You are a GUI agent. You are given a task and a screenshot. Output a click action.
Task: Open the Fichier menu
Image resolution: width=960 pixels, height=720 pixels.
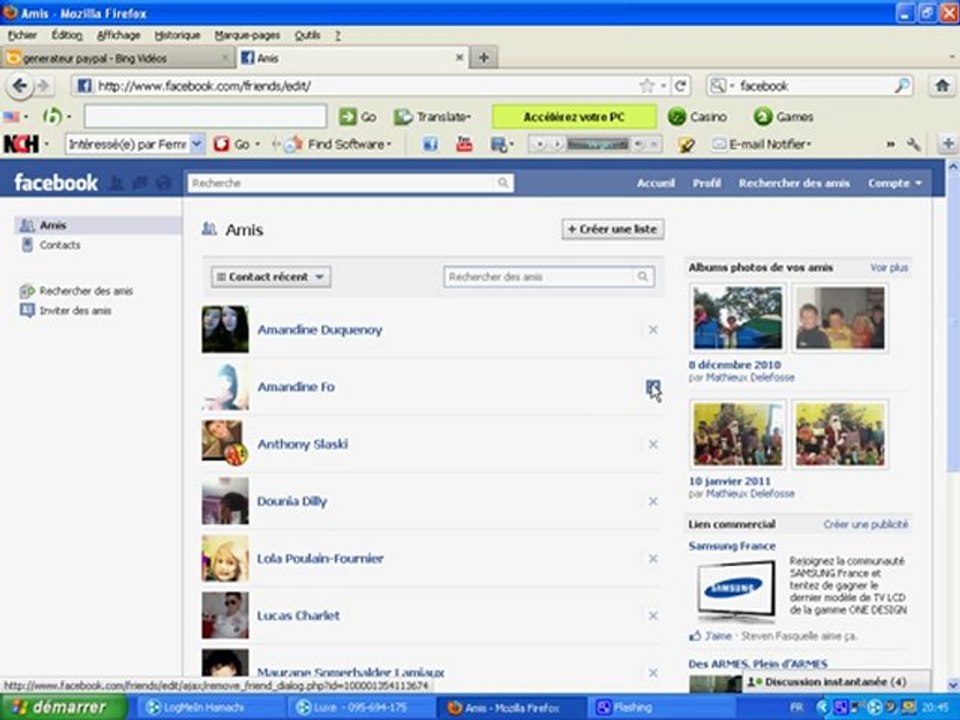22,35
